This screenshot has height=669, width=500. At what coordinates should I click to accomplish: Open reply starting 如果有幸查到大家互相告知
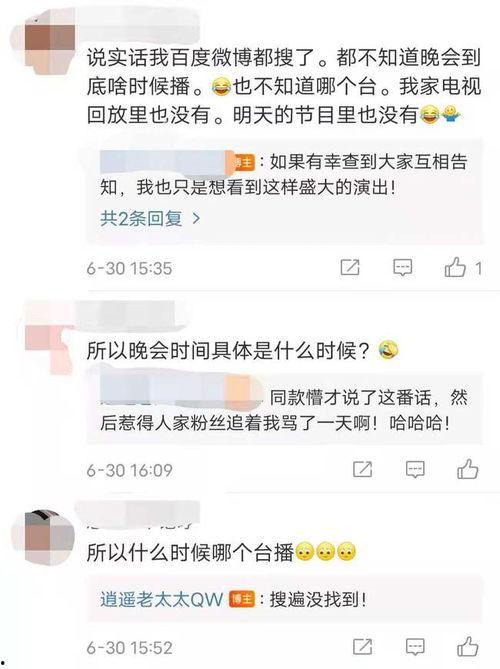tap(285, 174)
